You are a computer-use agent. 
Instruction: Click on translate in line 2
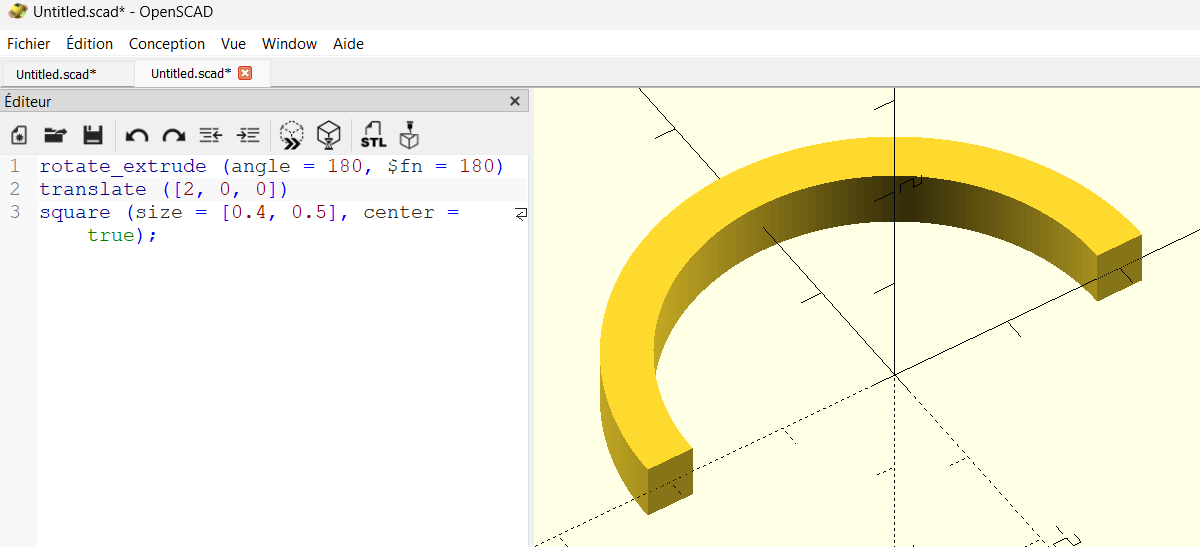pos(93,189)
